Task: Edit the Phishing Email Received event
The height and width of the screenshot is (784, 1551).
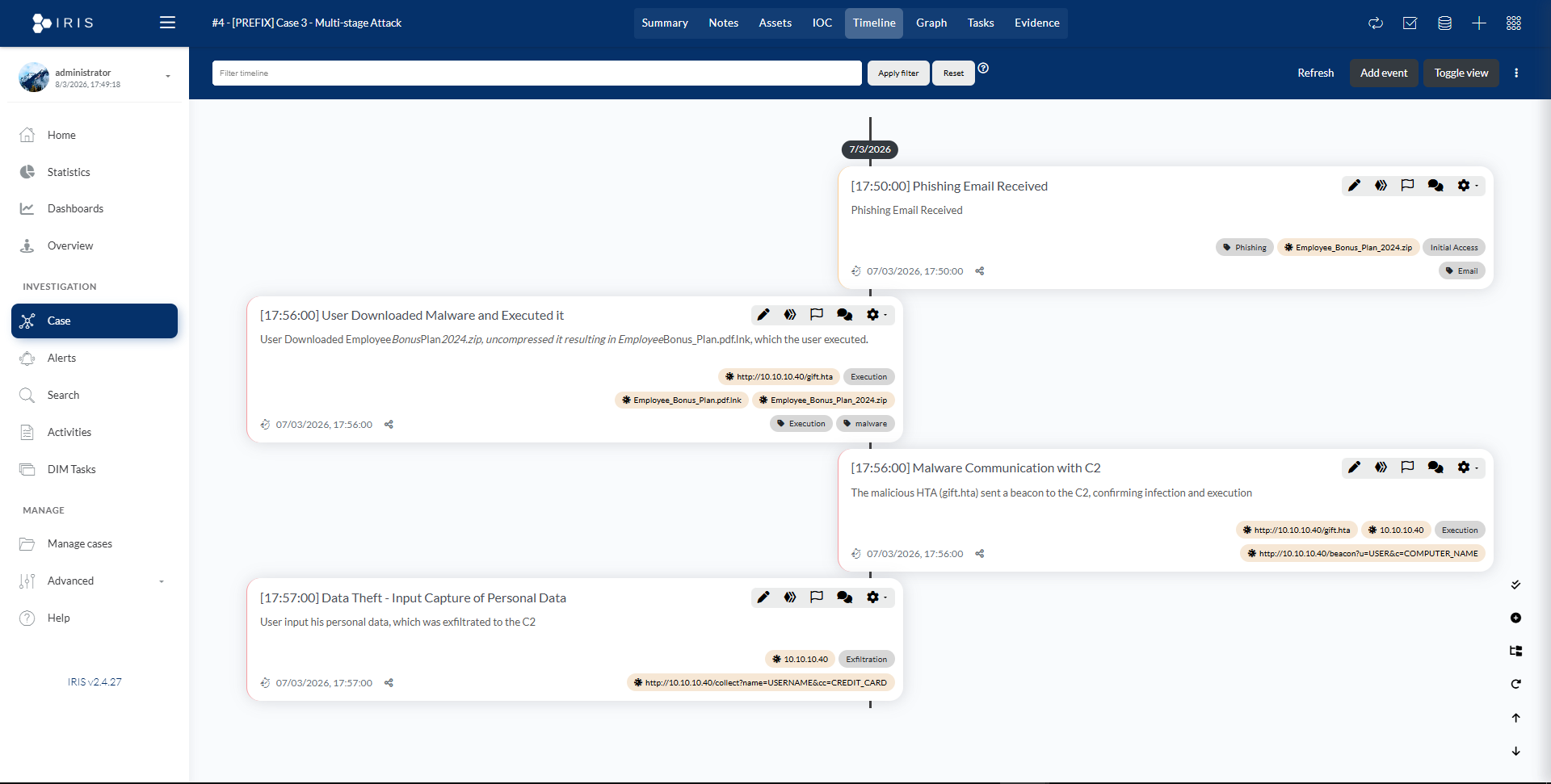Action: click(x=1354, y=186)
